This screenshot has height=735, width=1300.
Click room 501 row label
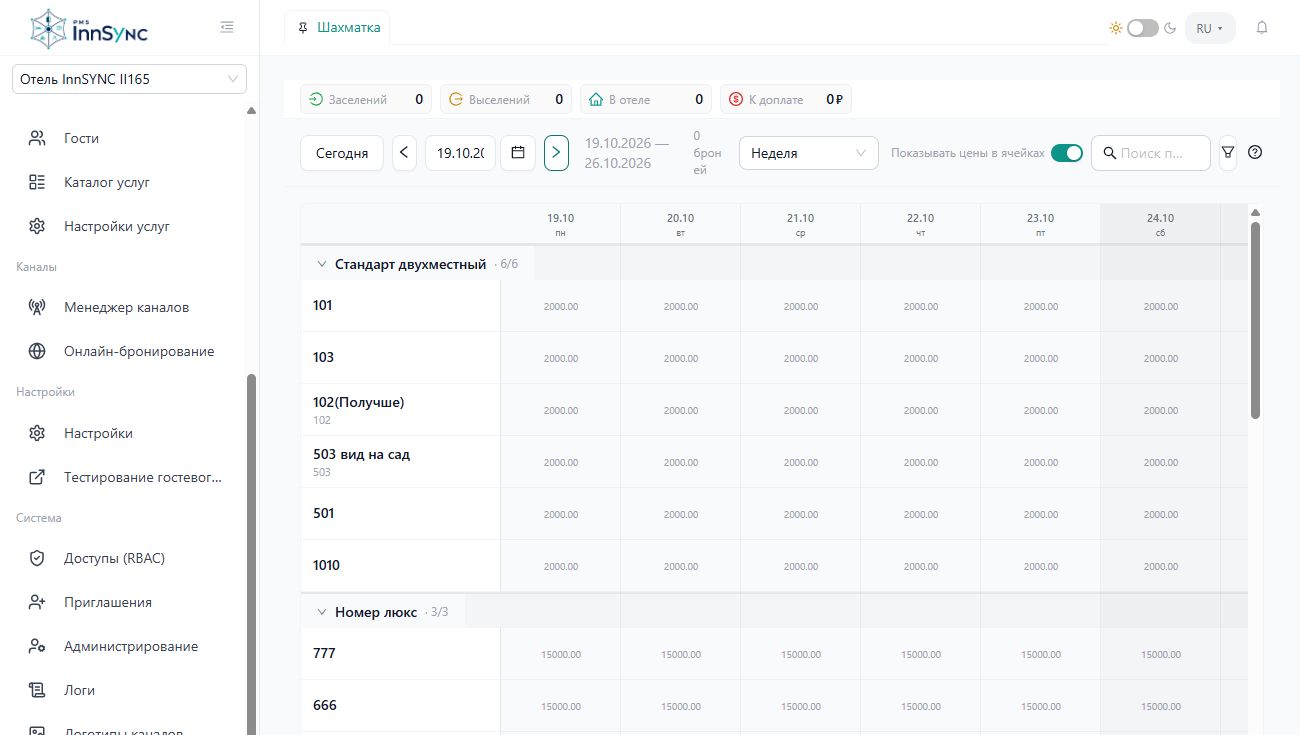pos(400,514)
